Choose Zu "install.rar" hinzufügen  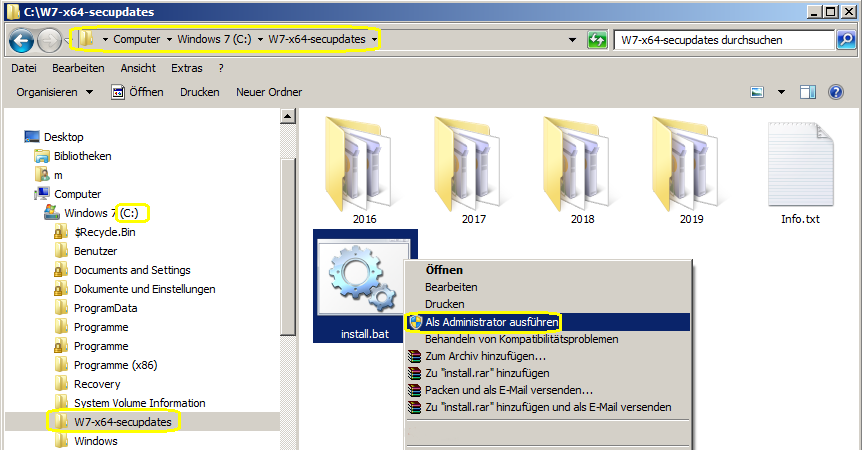[548, 373]
